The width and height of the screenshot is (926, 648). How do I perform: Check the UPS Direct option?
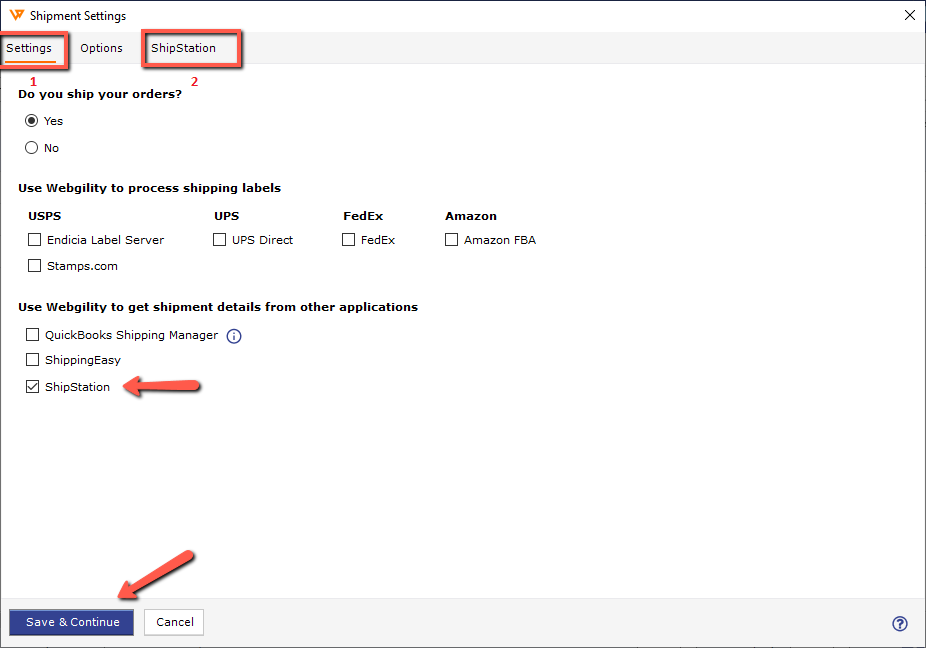point(220,240)
